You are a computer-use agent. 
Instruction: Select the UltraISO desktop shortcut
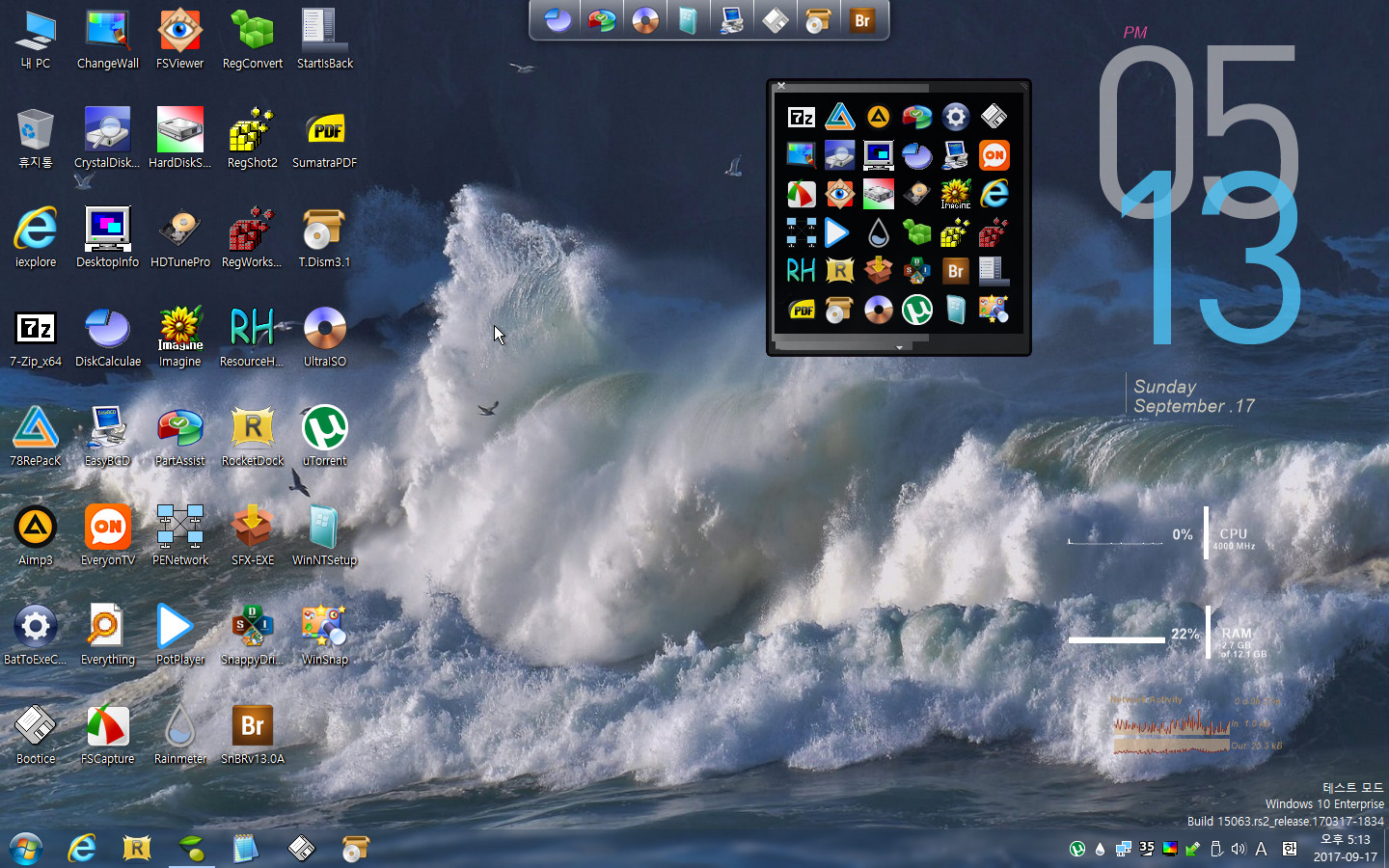pyautogui.click(x=325, y=338)
